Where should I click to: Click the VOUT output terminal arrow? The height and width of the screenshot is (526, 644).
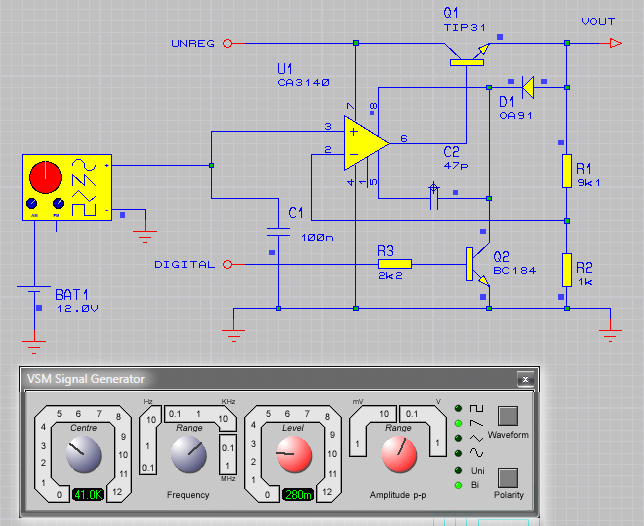pyautogui.click(x=615, y=43)
